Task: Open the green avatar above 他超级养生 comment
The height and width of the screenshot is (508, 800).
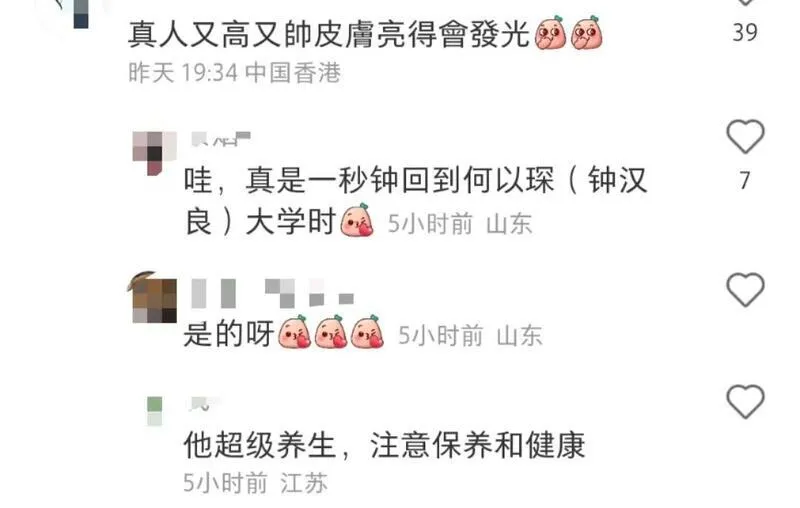Action: (x=155, y=411)
